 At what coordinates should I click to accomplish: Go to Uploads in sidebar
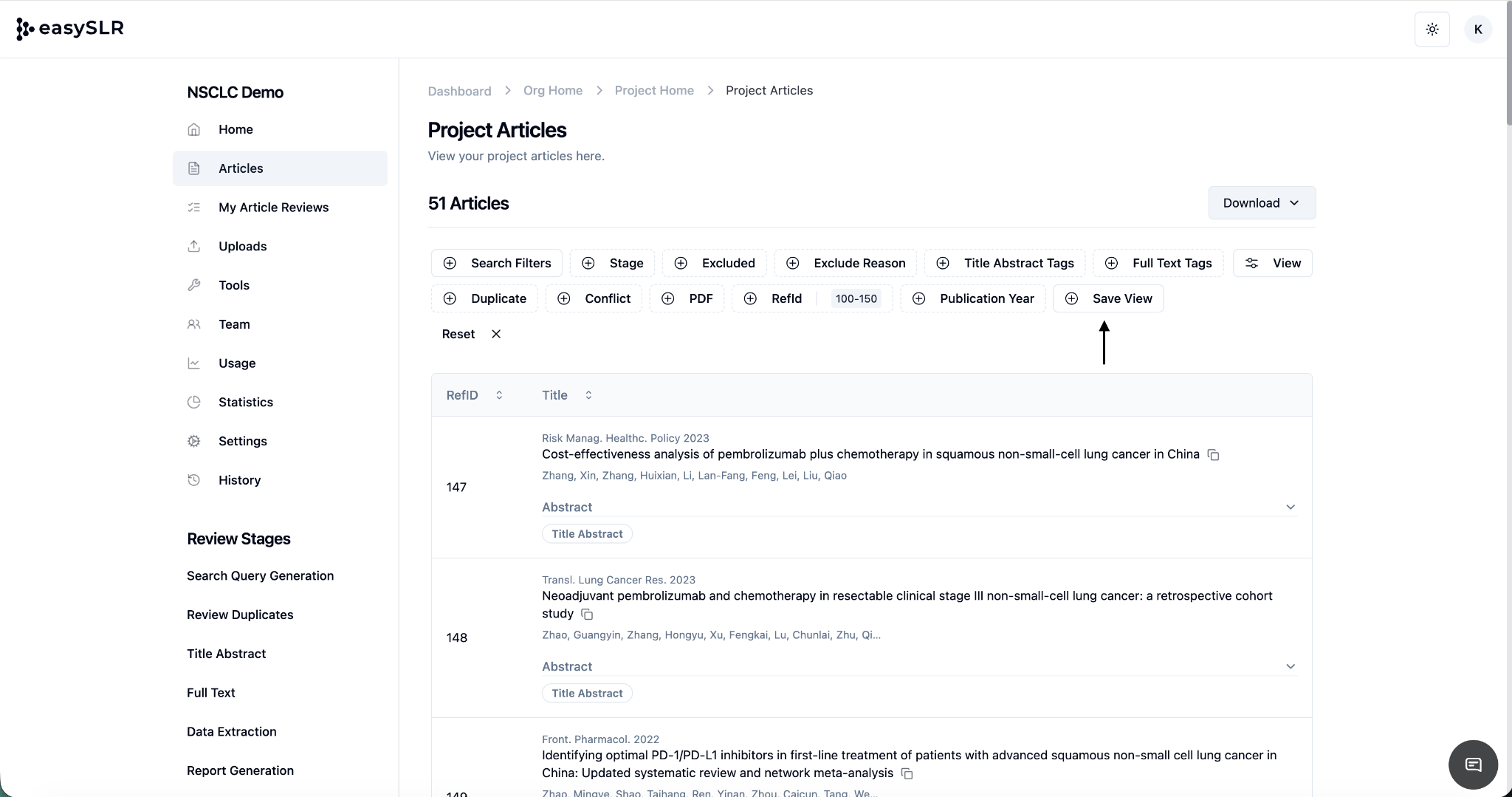click(x=242, y=246)
